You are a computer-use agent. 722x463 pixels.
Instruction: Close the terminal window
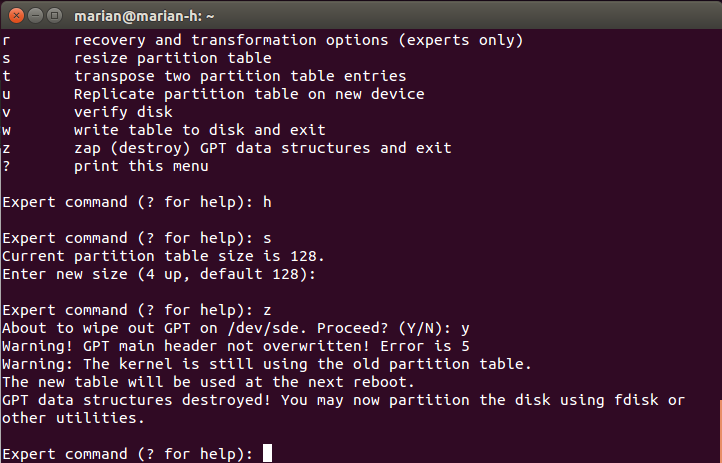16,16
